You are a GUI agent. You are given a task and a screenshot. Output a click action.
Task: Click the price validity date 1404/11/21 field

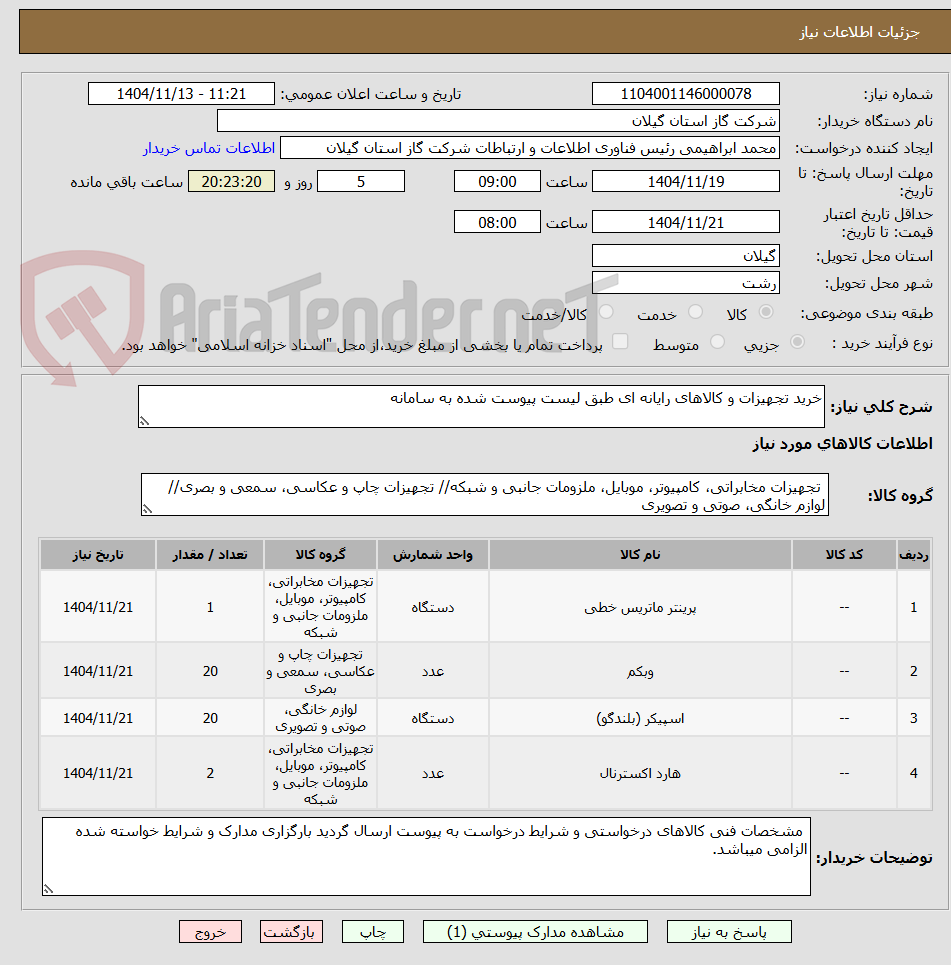tap(686, 222)
